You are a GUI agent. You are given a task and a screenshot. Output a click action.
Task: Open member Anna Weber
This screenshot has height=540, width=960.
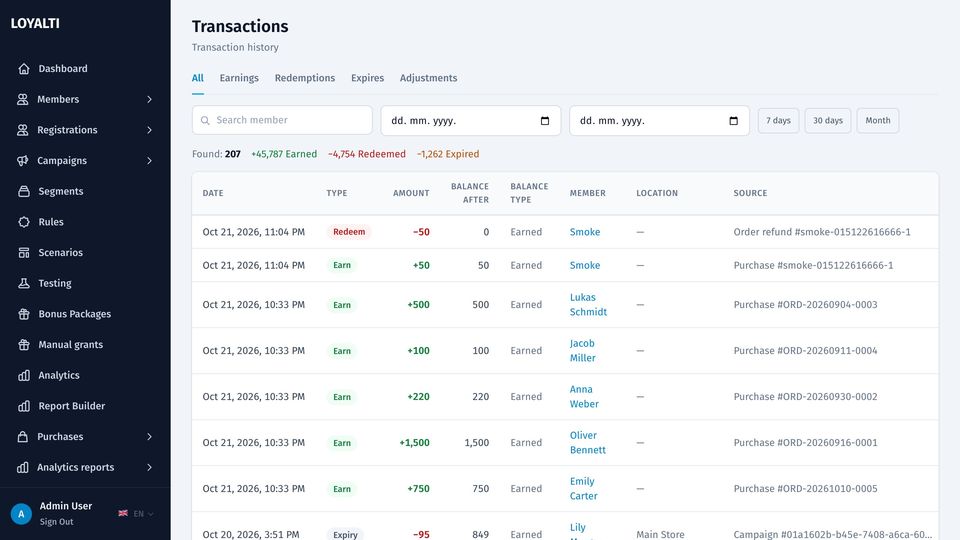tap(584, 396)
